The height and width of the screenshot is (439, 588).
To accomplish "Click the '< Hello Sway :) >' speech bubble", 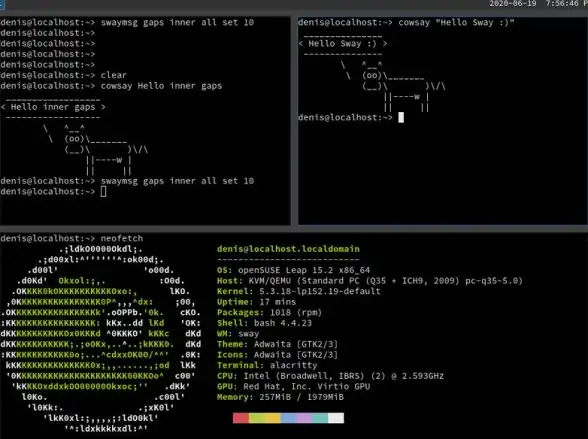I will pyautogui.click(x=343, y=43).
